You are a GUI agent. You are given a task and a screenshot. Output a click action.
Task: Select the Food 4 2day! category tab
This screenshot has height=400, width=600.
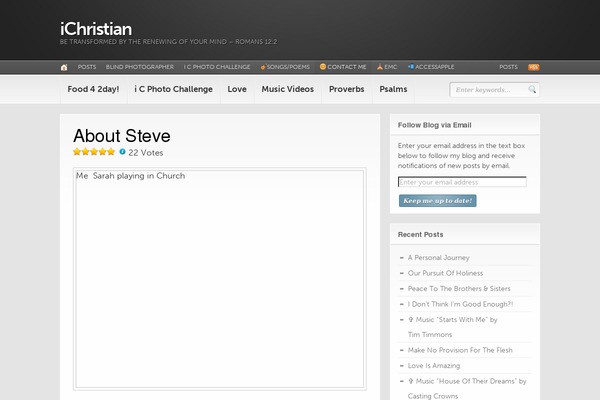click(93, 89)
